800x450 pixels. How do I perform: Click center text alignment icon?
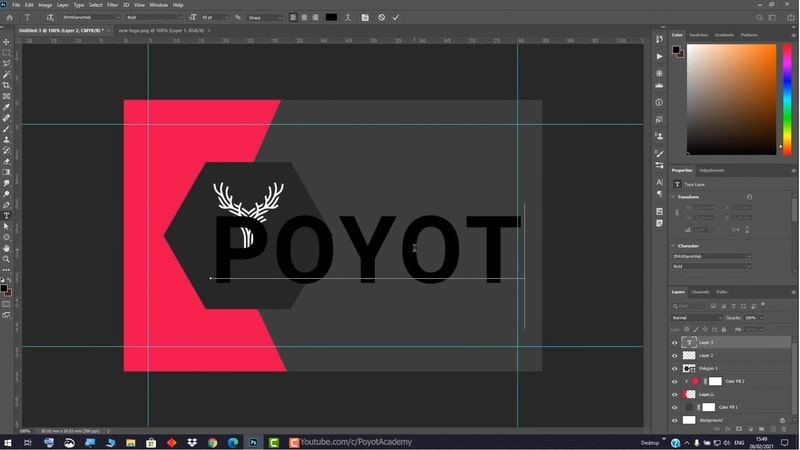[304, 17]
